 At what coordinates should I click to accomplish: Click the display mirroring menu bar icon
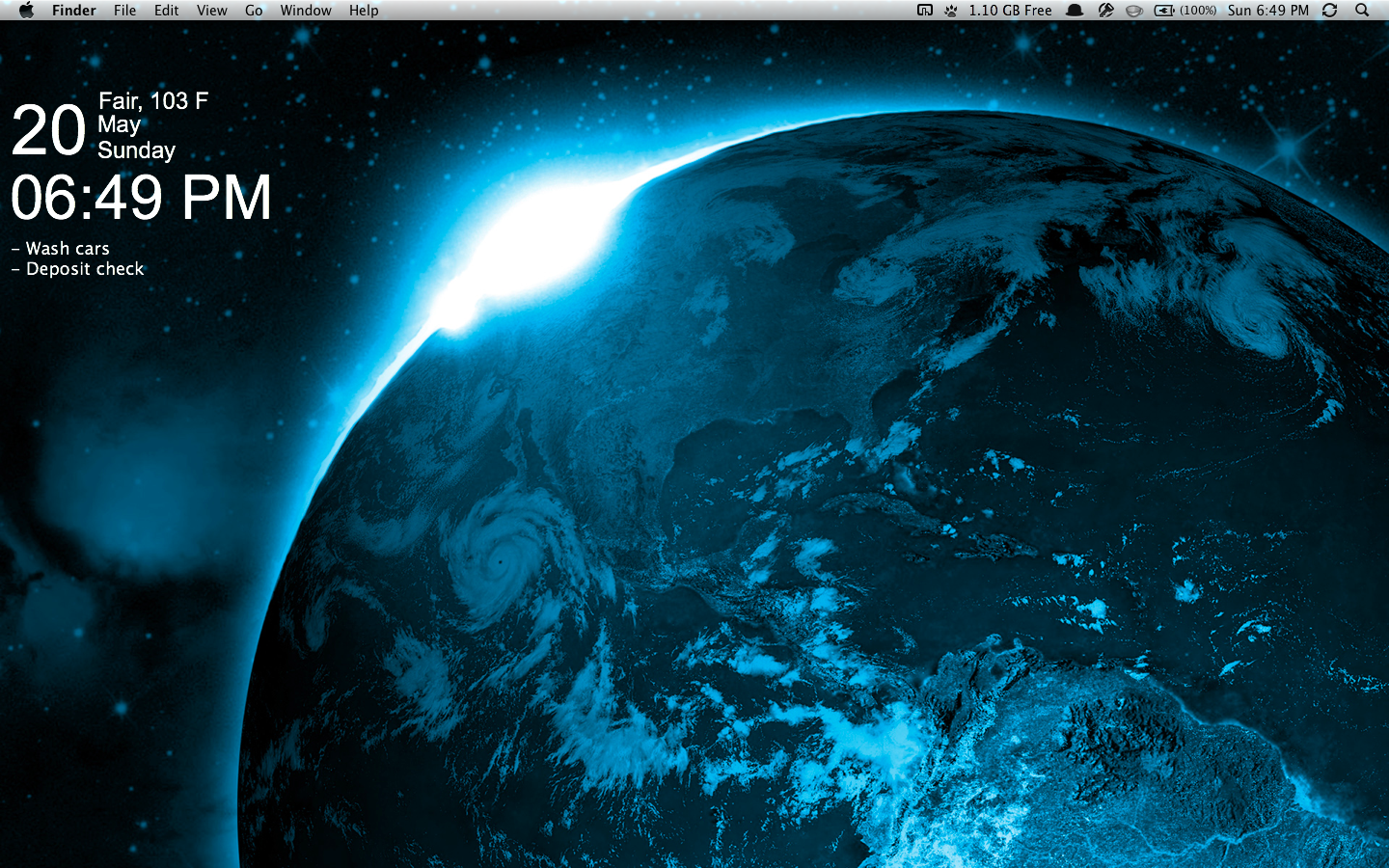[925, 11]
